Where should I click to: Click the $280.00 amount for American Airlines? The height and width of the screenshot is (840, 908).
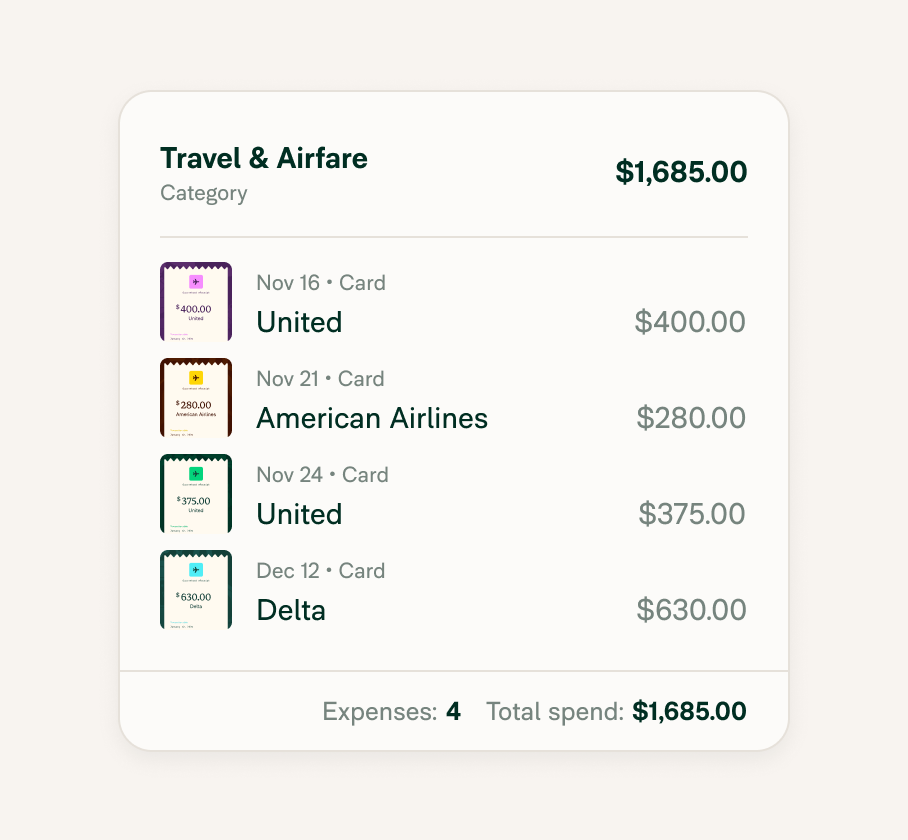691,418
